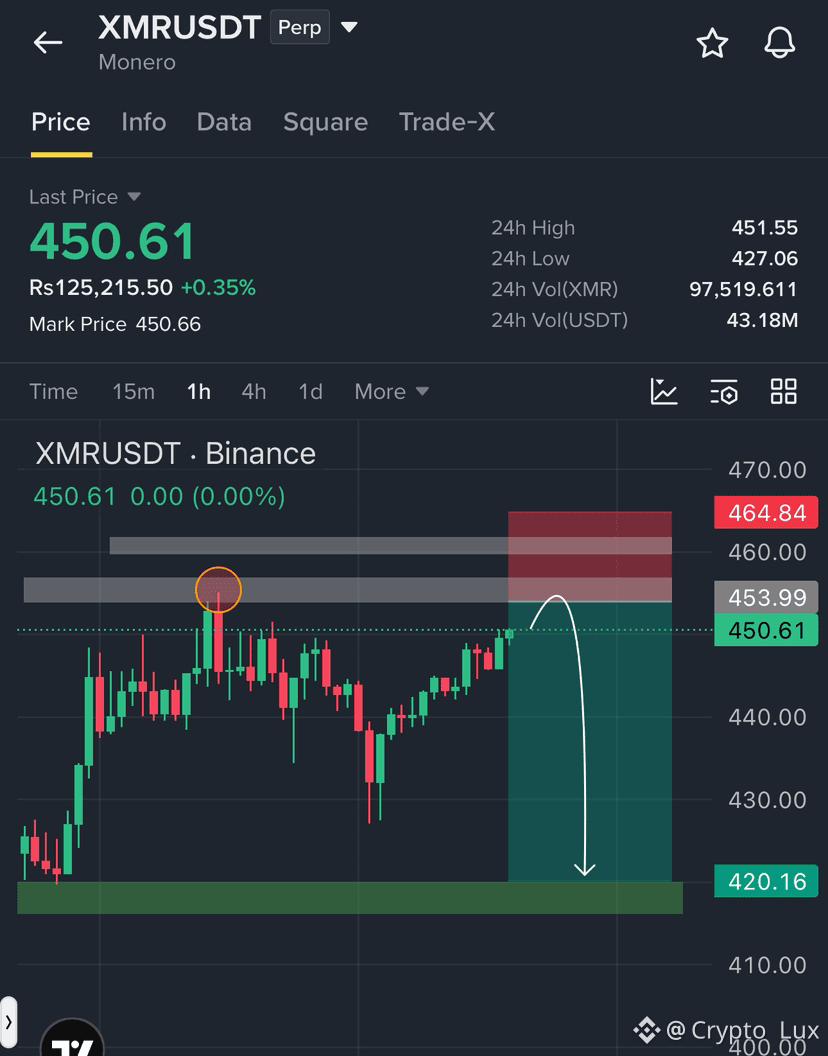Image resolution: width=828 pixels, height=1056 pixels.
Task: Open the grid layout icon
Action: coord(784,391)
